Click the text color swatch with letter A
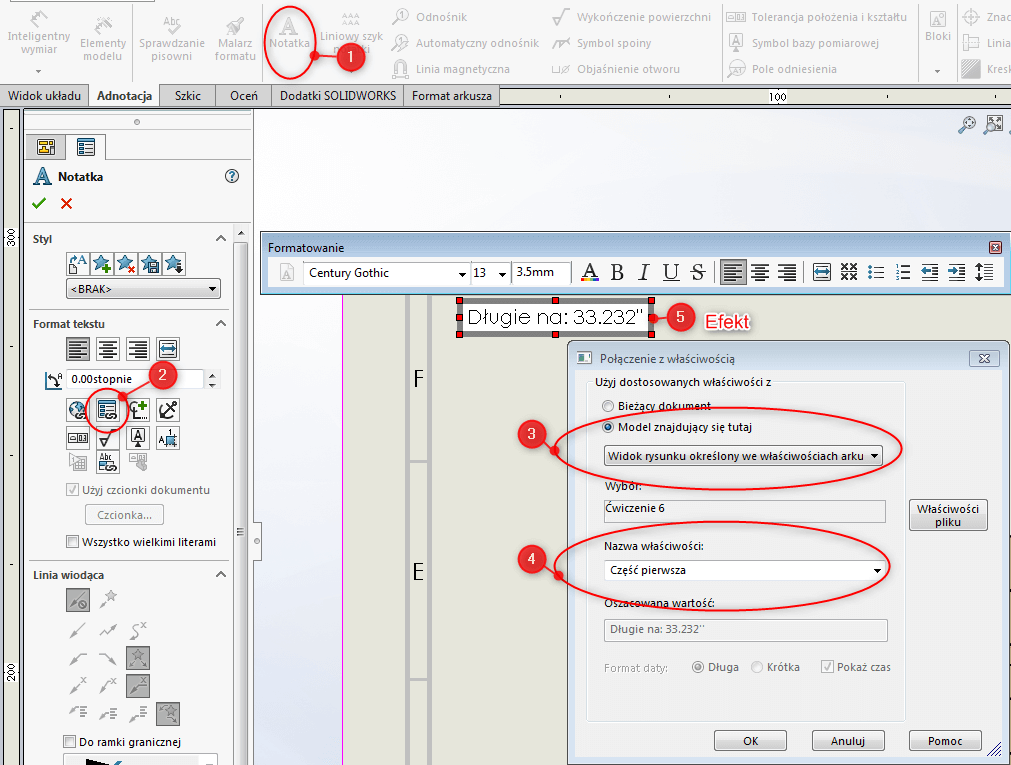 589,272
